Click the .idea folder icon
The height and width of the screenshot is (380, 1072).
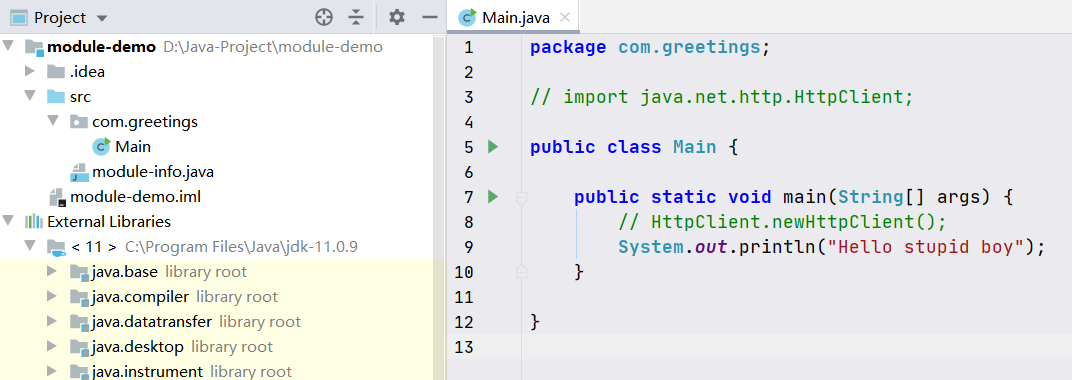click(x=56, y=71)
